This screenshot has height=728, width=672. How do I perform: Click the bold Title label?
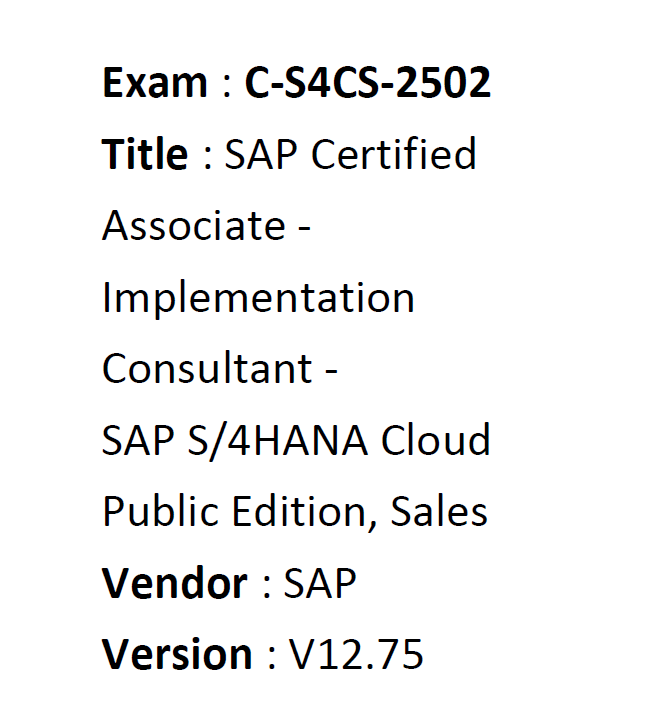coord(145,153)
